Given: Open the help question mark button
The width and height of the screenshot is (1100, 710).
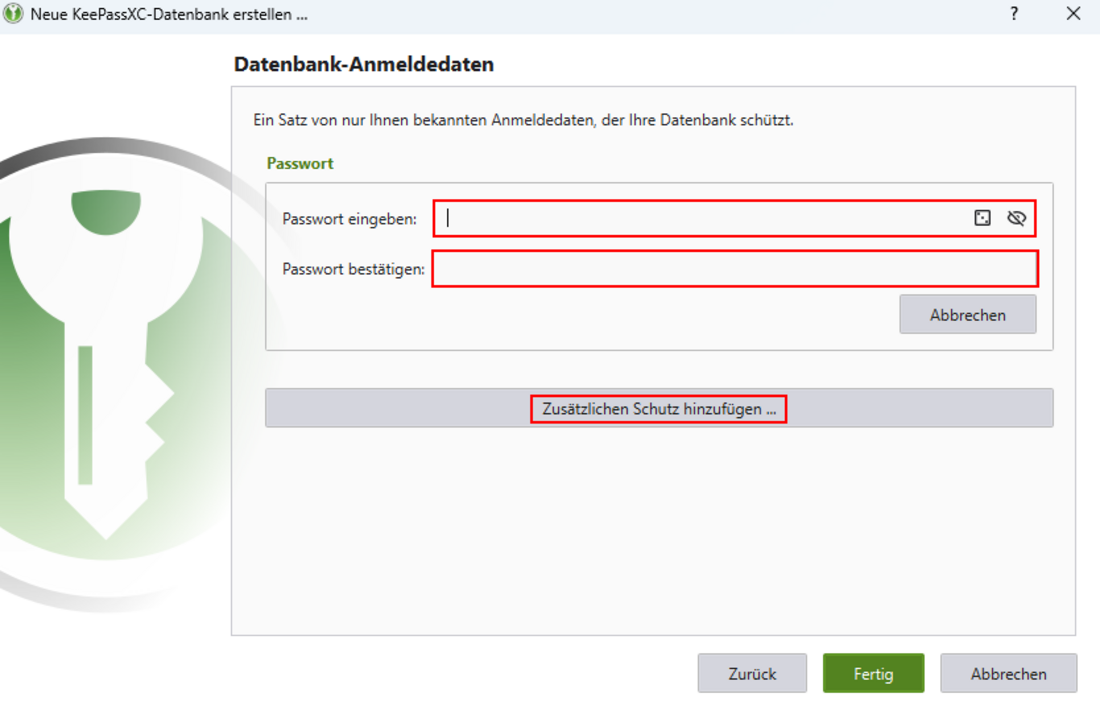Looking at the screenshot, I should pyautogui.click(x=1014, y=13).
